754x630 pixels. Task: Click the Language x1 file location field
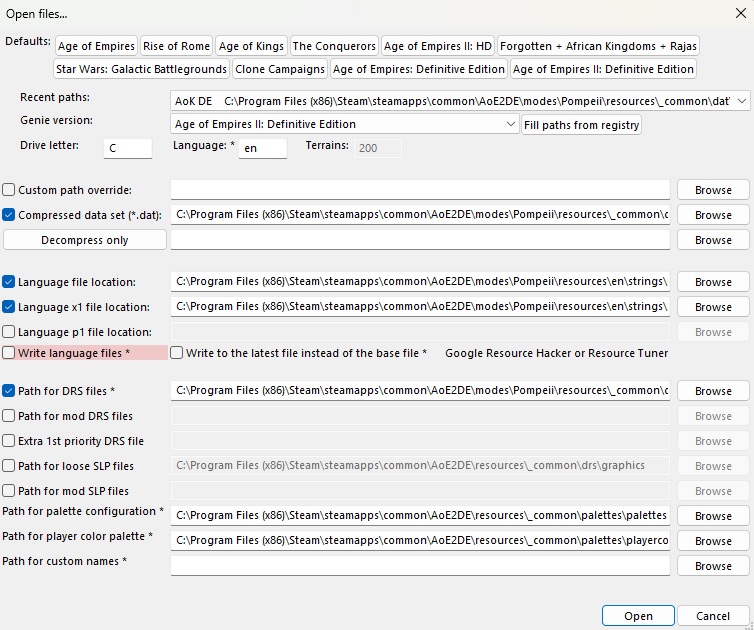click(x=420, y=306)
